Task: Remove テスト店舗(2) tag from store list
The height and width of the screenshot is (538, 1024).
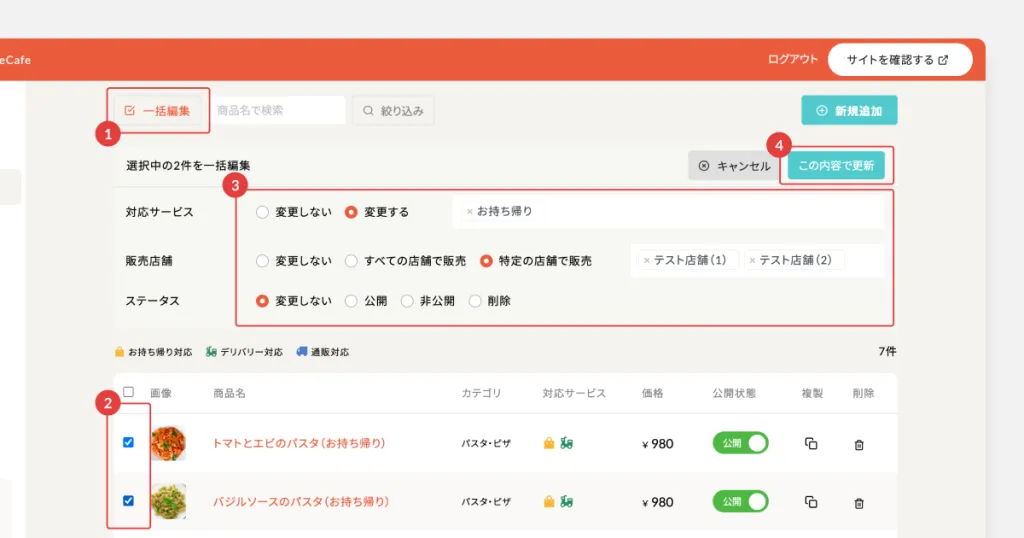Action: 752,260
